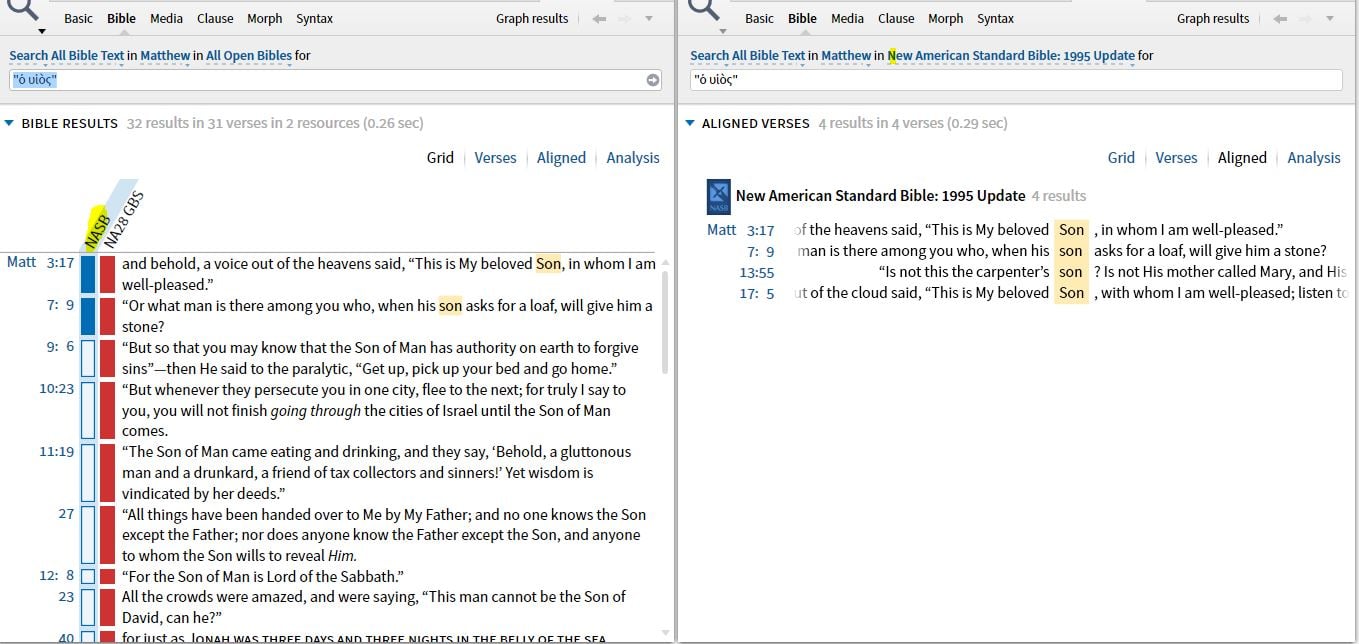Select Aligned view in Aligned Verses panel
Screen dimensions: 1359x644
[x=1242, y=158]
